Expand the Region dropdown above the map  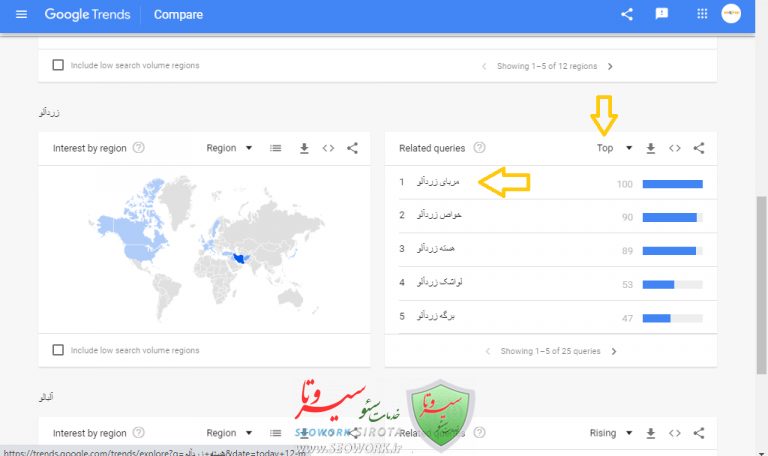pos(229,148)
